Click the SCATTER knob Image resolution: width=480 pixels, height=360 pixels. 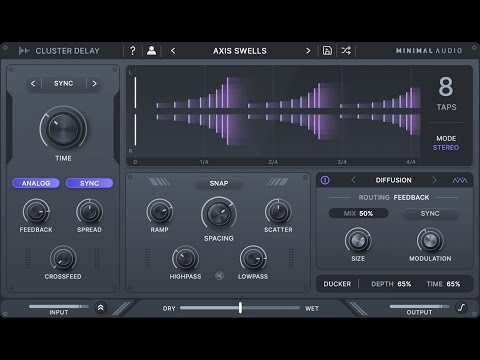pos(278,212)
